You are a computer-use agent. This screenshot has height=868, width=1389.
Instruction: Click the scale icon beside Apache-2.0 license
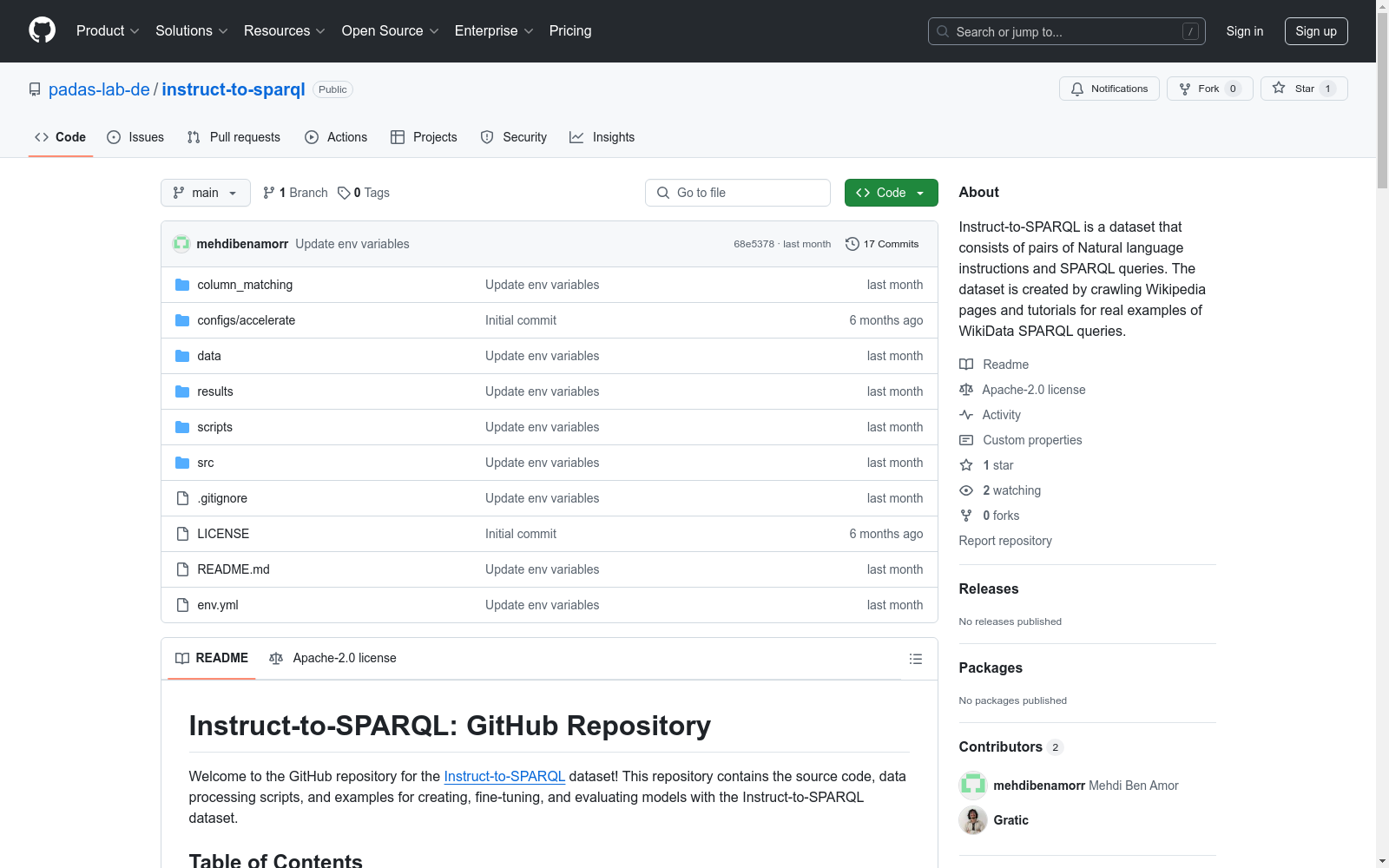coord(966,390)
